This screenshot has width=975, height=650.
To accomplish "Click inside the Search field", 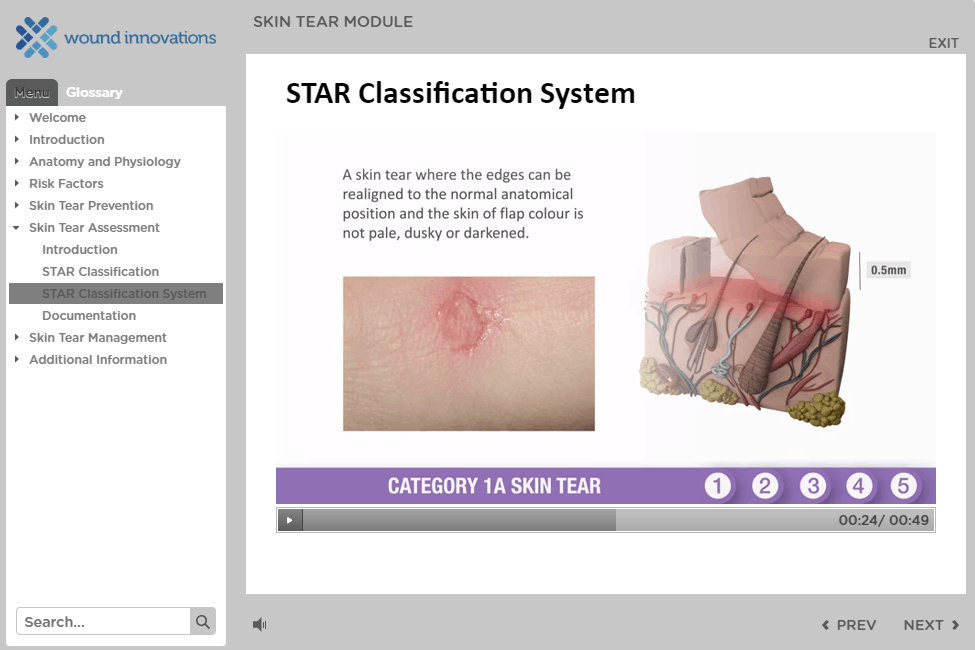I will 105,621.
